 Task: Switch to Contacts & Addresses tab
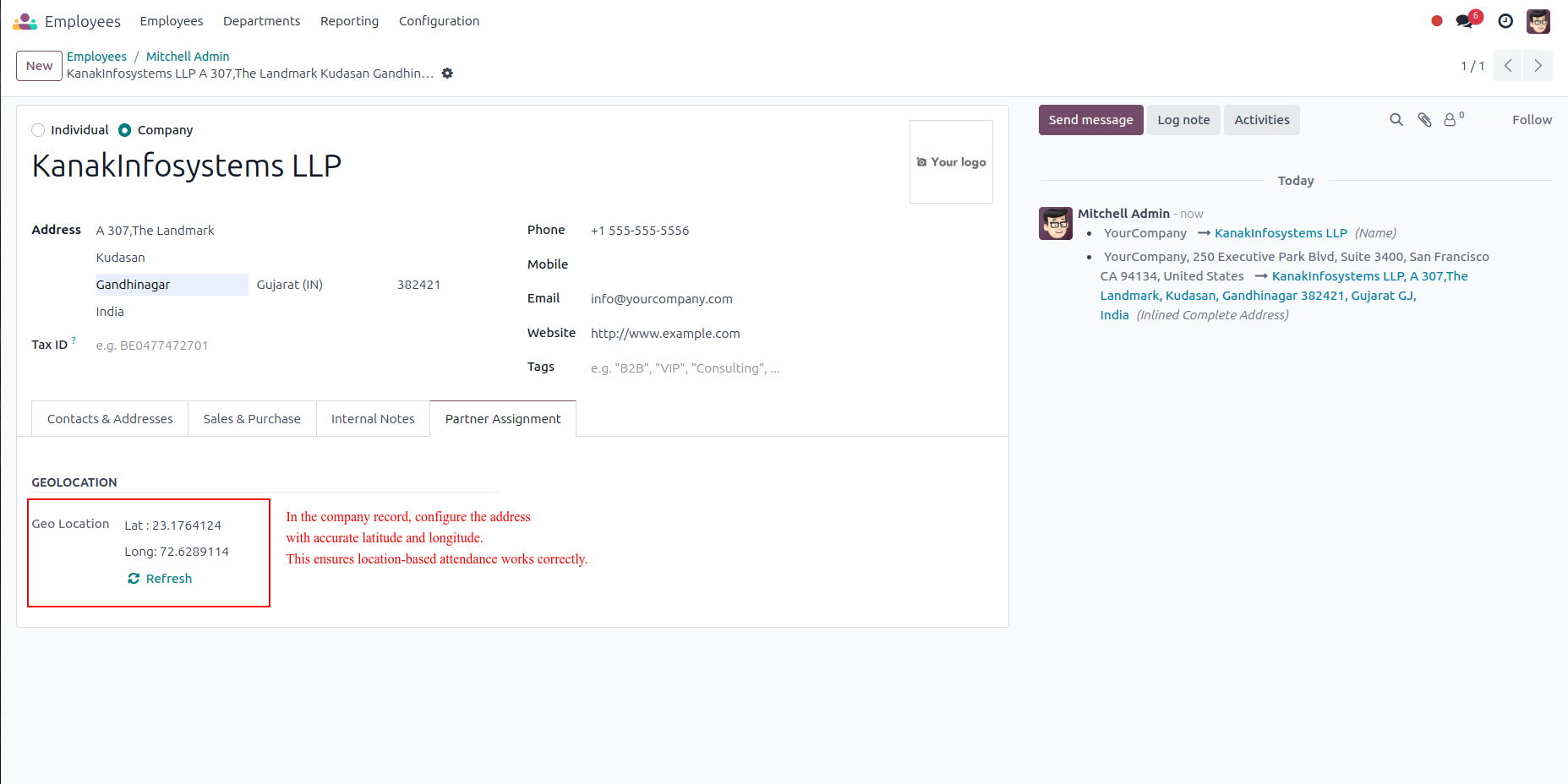(110, 419)
